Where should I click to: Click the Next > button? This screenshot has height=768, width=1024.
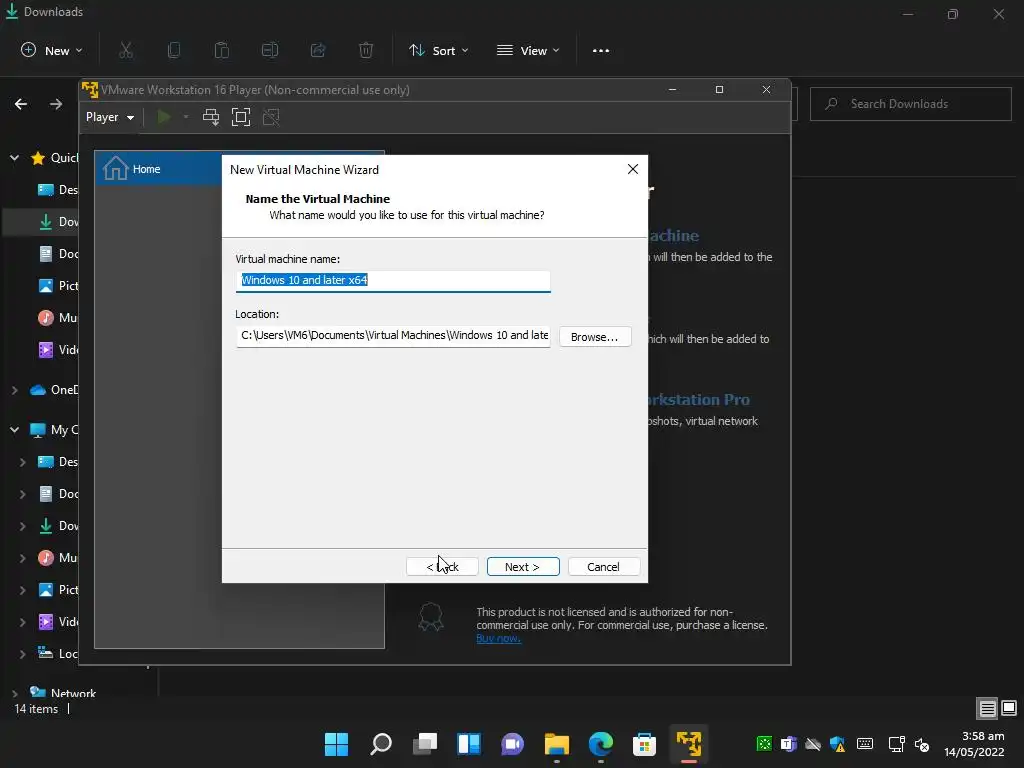click(x=523, y=567)
